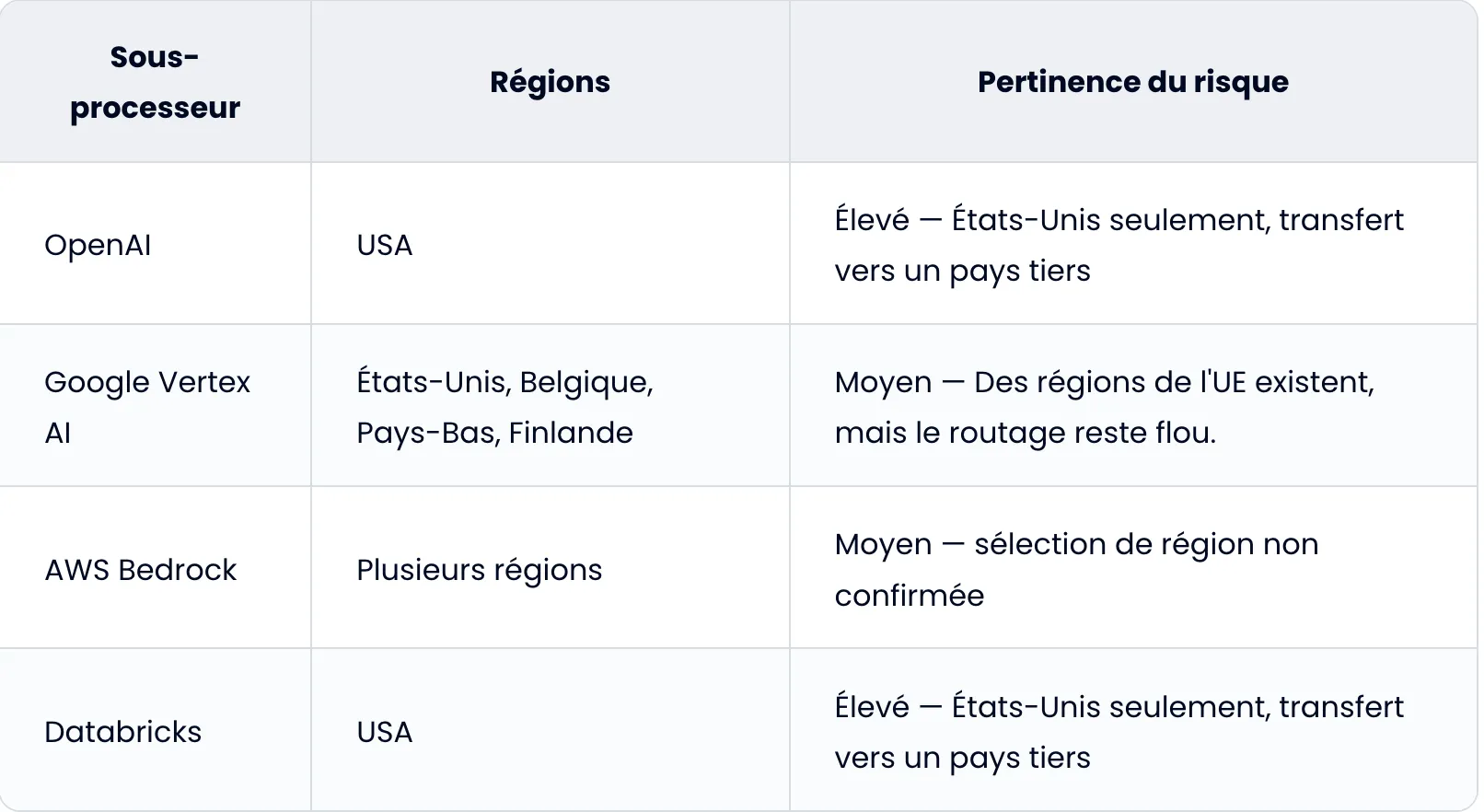
Task: Click the Régions column header
Action: pyautogui.click(x=550, y=83)
